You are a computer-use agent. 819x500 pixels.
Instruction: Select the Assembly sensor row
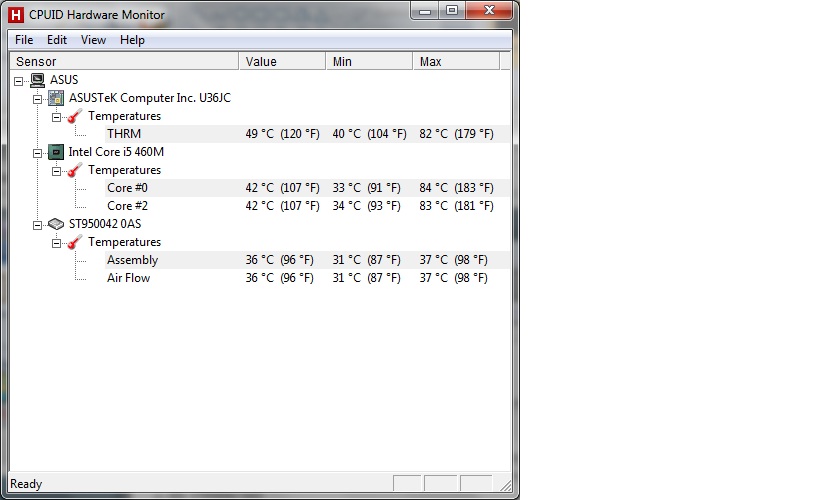307,260
